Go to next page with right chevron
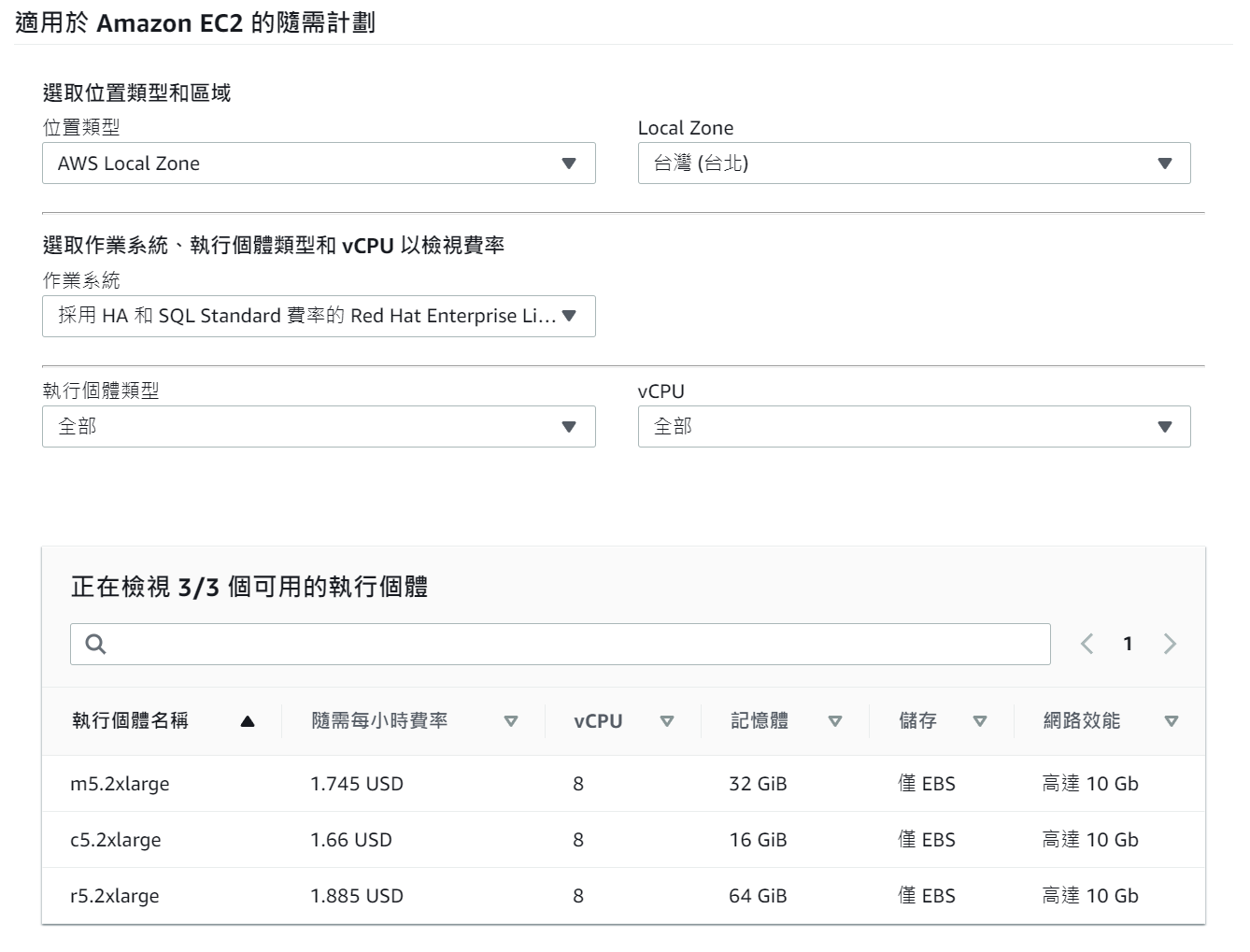This screenshot has height=952, width=1250. point(1170,644)
